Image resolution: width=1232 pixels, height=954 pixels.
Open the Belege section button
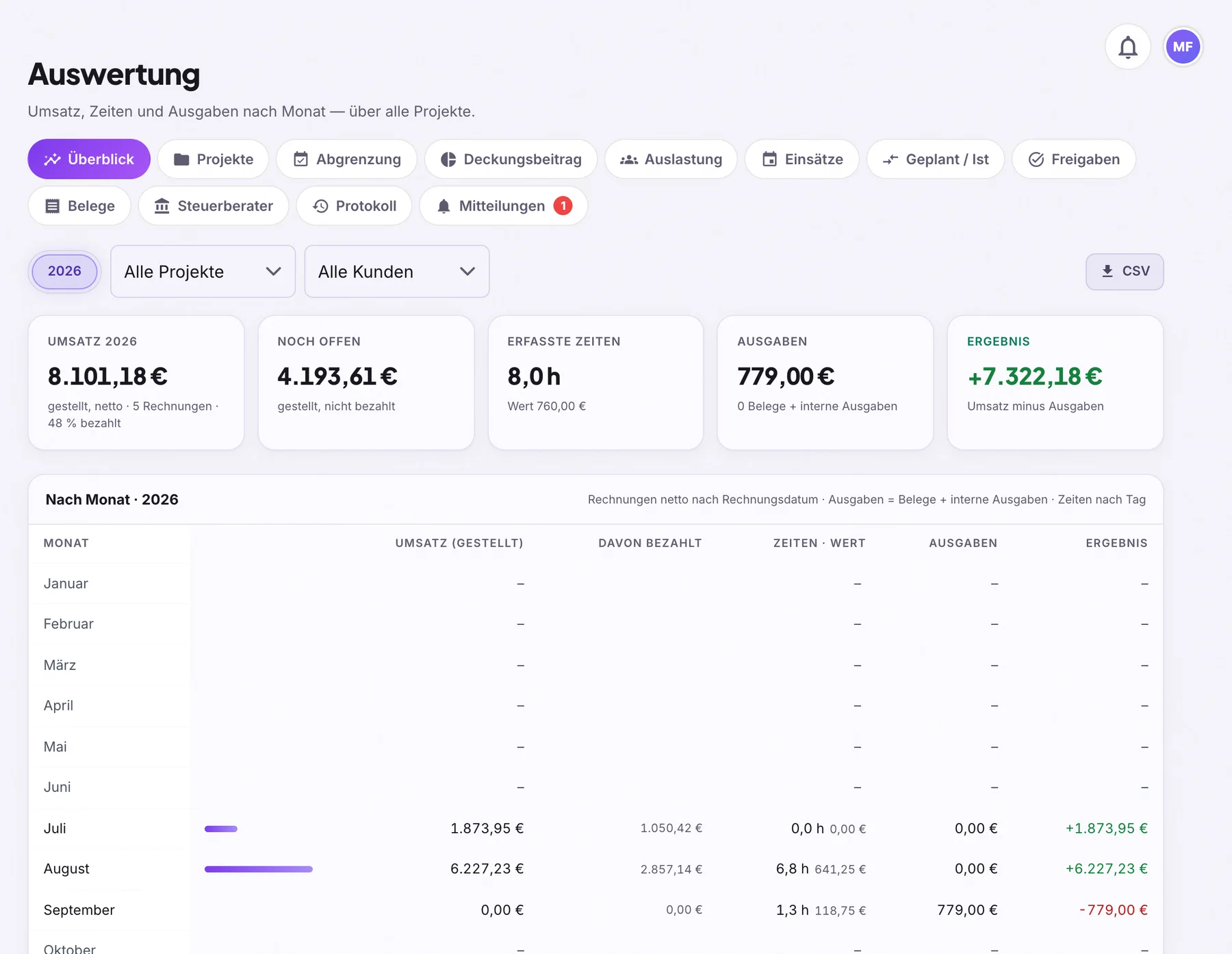click(x=79, y=206)
